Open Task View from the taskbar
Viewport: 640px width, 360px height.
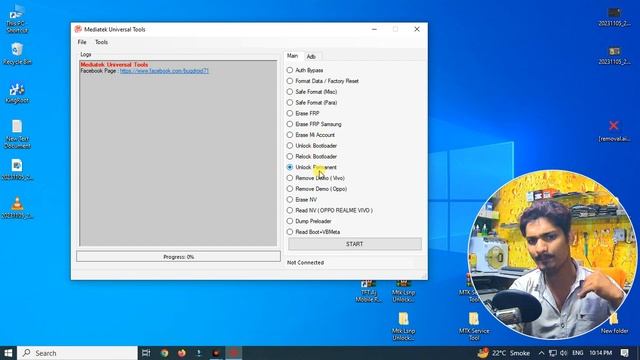146,353
